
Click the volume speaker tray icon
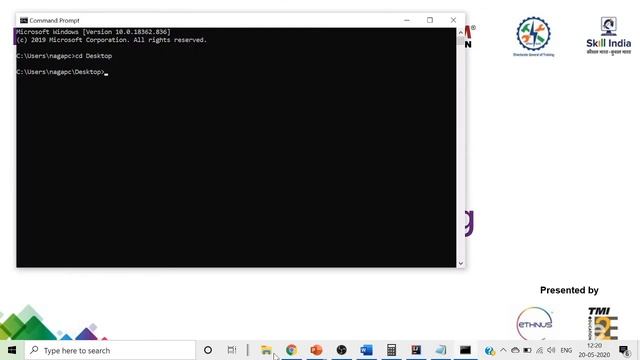[551, 350]
